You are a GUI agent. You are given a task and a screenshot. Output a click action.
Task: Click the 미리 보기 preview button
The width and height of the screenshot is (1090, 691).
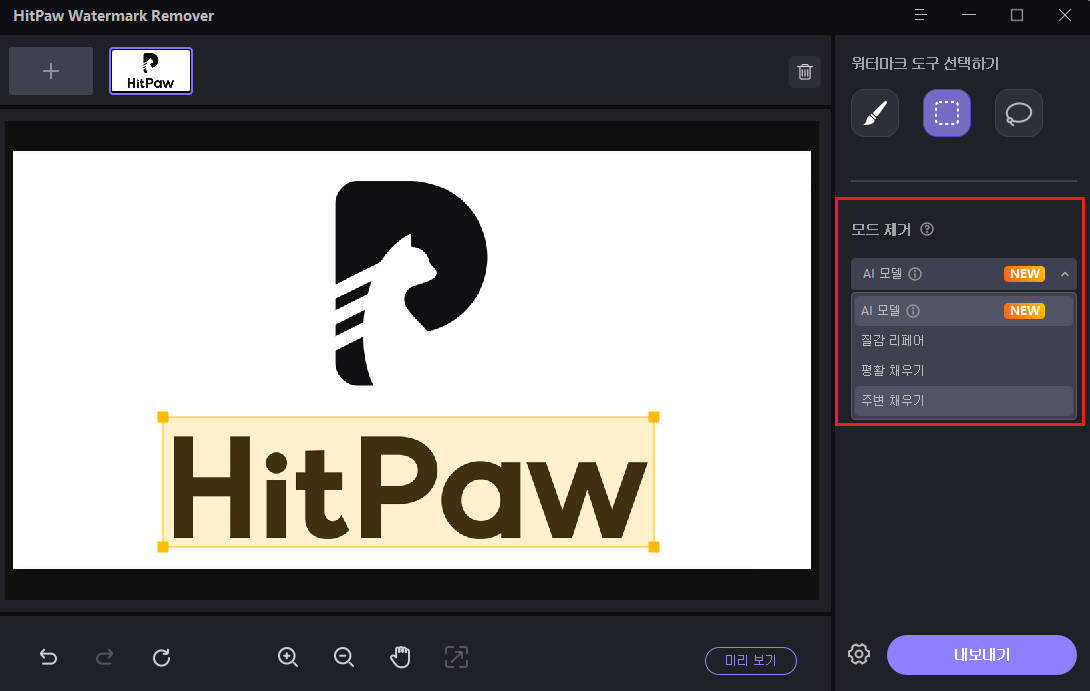point(750,661)
